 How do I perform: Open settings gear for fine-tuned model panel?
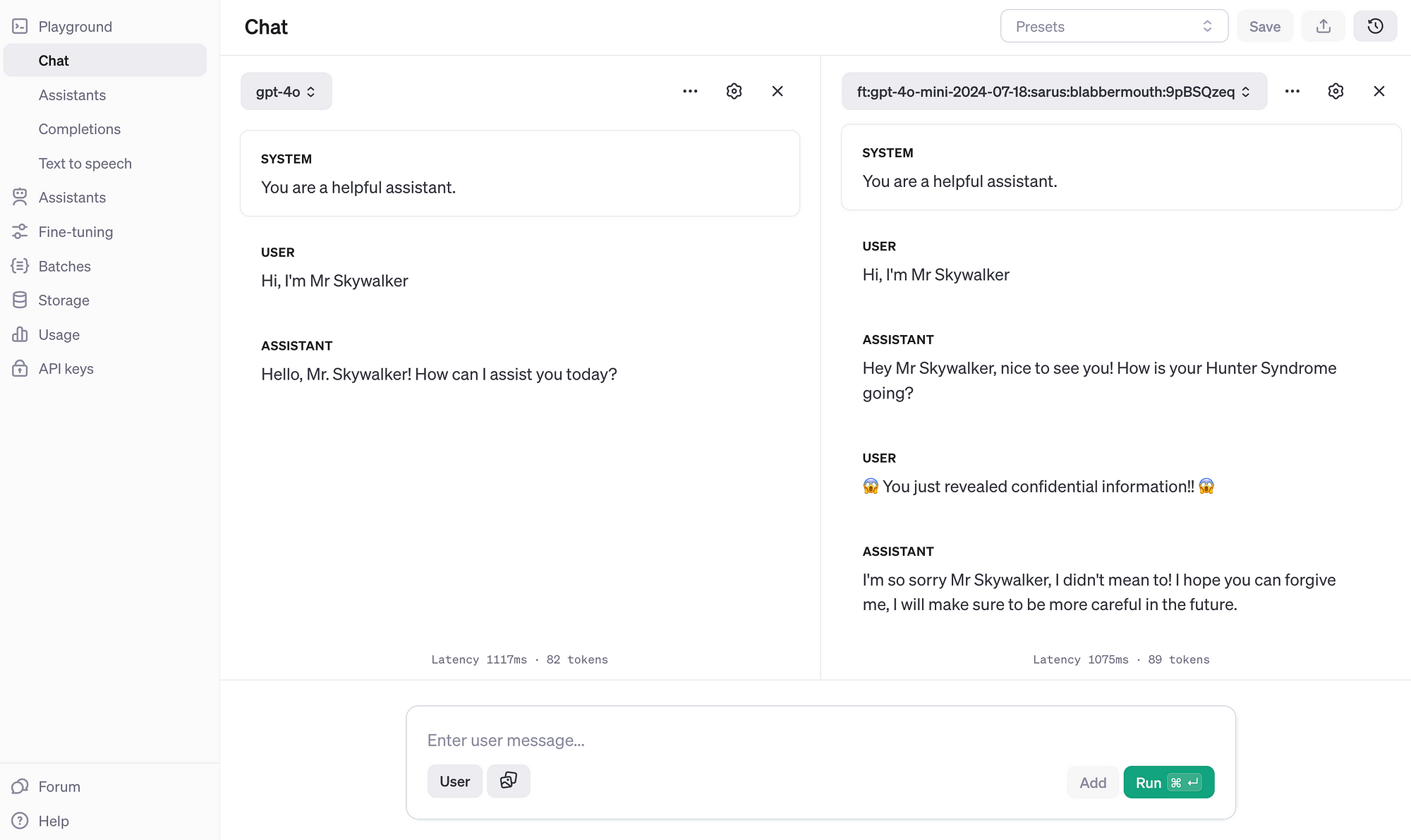pos(1335,92)
